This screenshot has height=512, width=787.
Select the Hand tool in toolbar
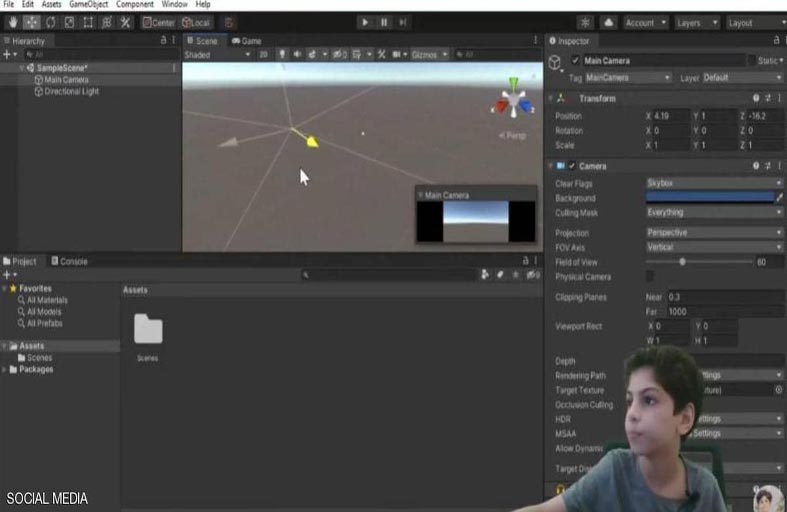(13, 22)
